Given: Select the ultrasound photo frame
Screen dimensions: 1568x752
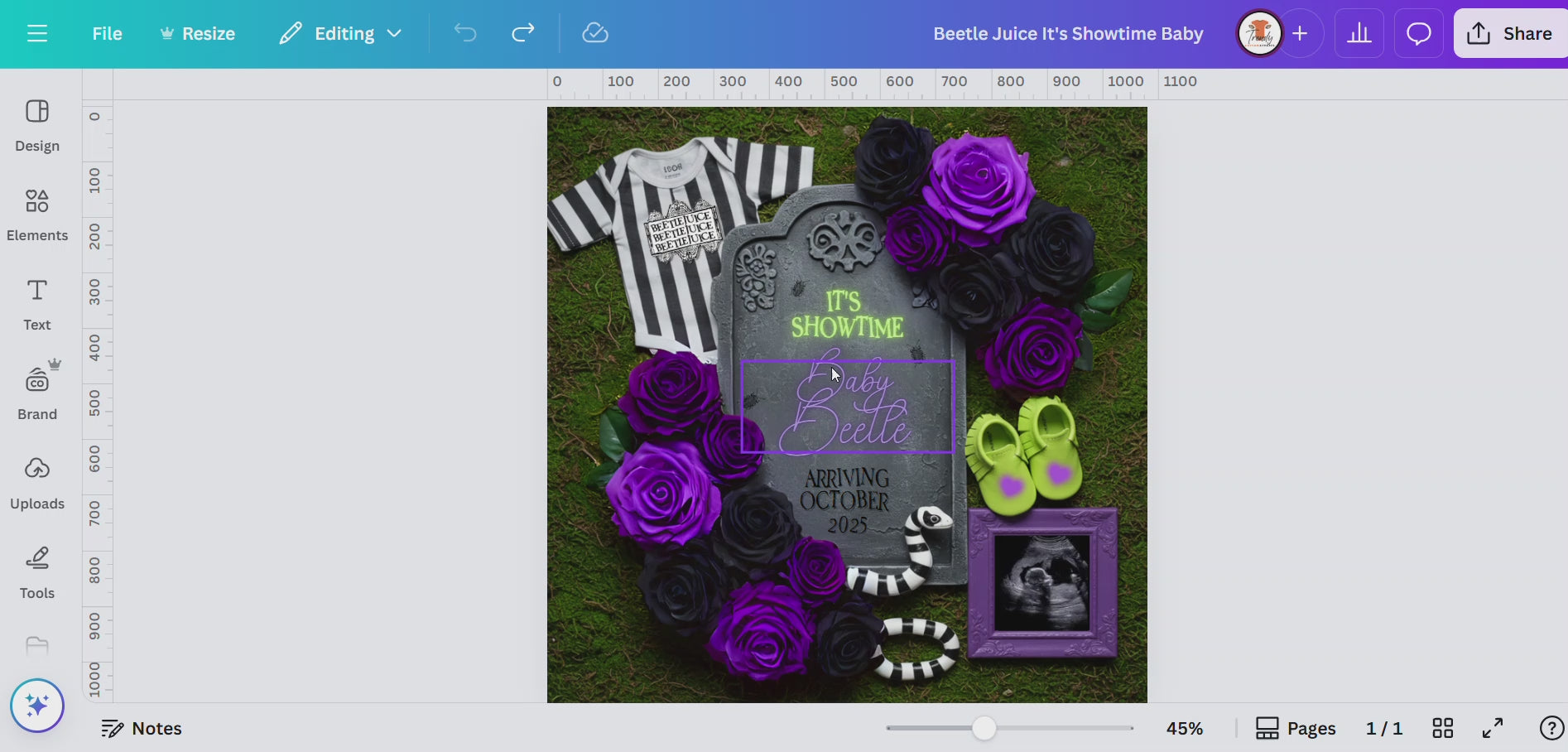Looking at the screenshot, I should (x=1042, y=583).
